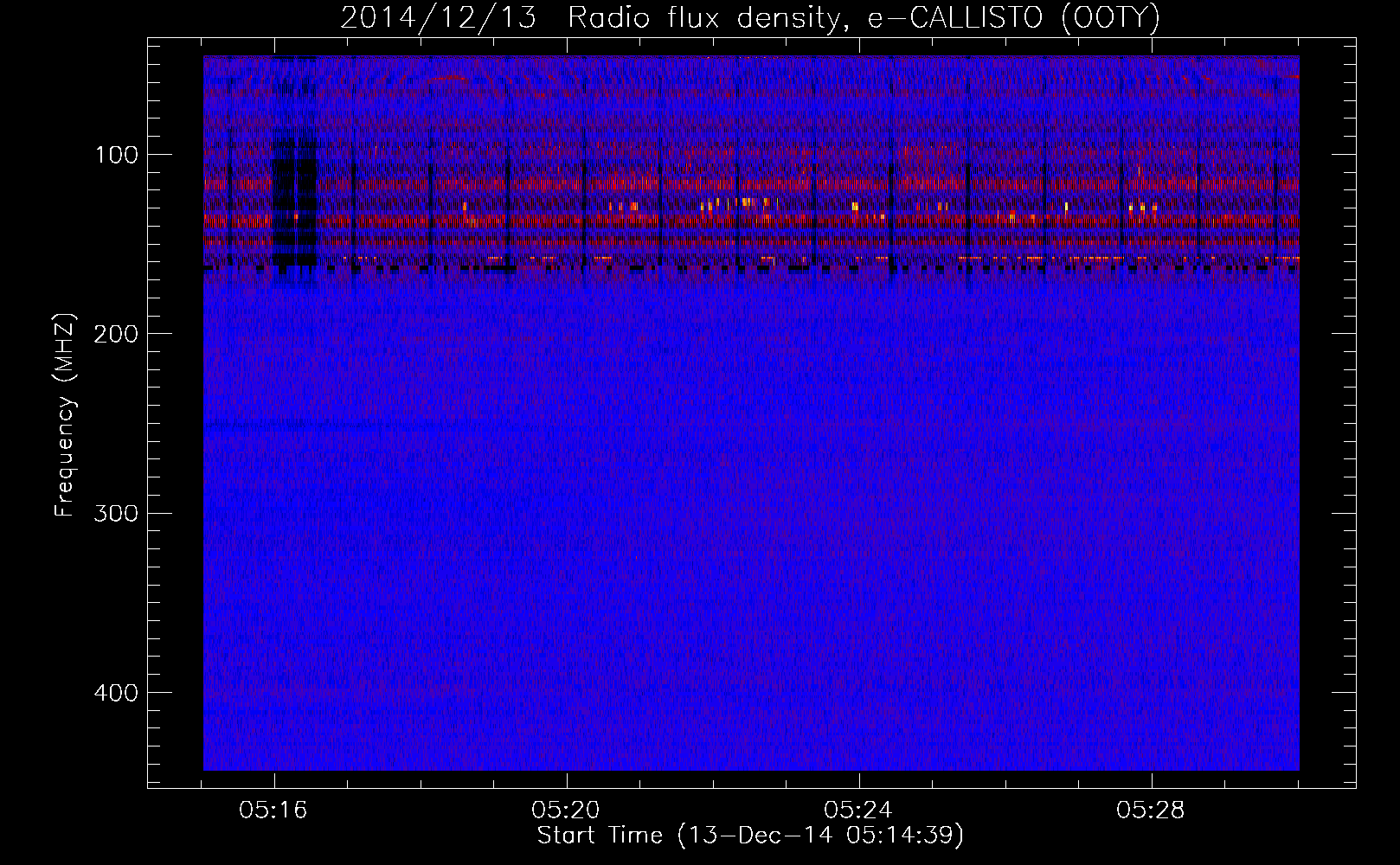Click the plot title 'Radio flux density, e-CALLISTO (OOTY)'
This screenshot has width=1400, height=865.
pos(864,18)
